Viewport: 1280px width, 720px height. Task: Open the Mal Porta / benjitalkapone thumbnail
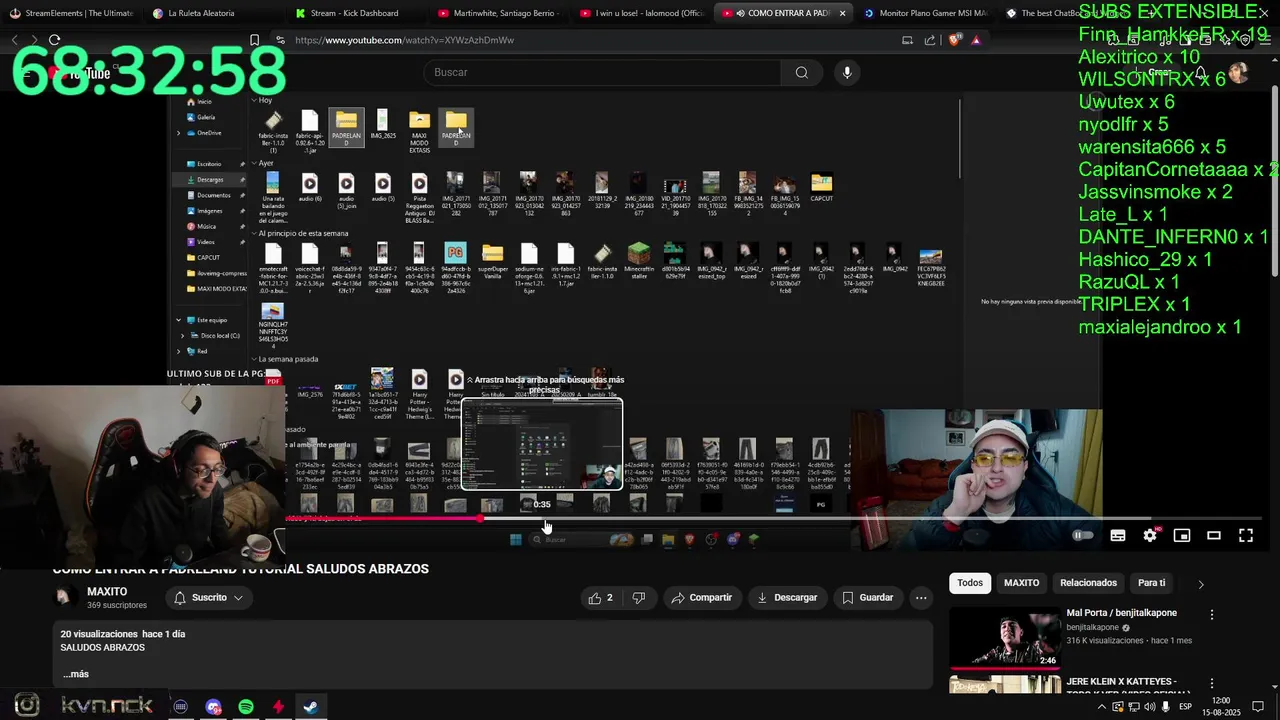tap(1005, 637)
